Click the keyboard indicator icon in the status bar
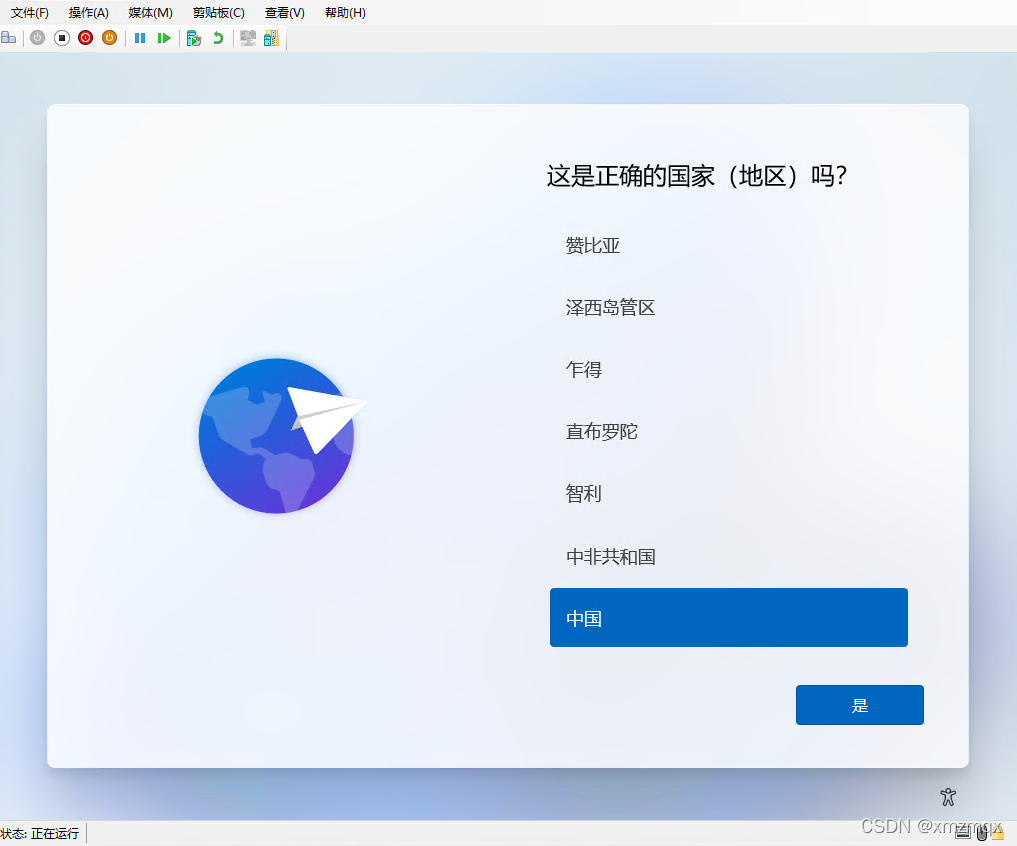 point(963,833)
